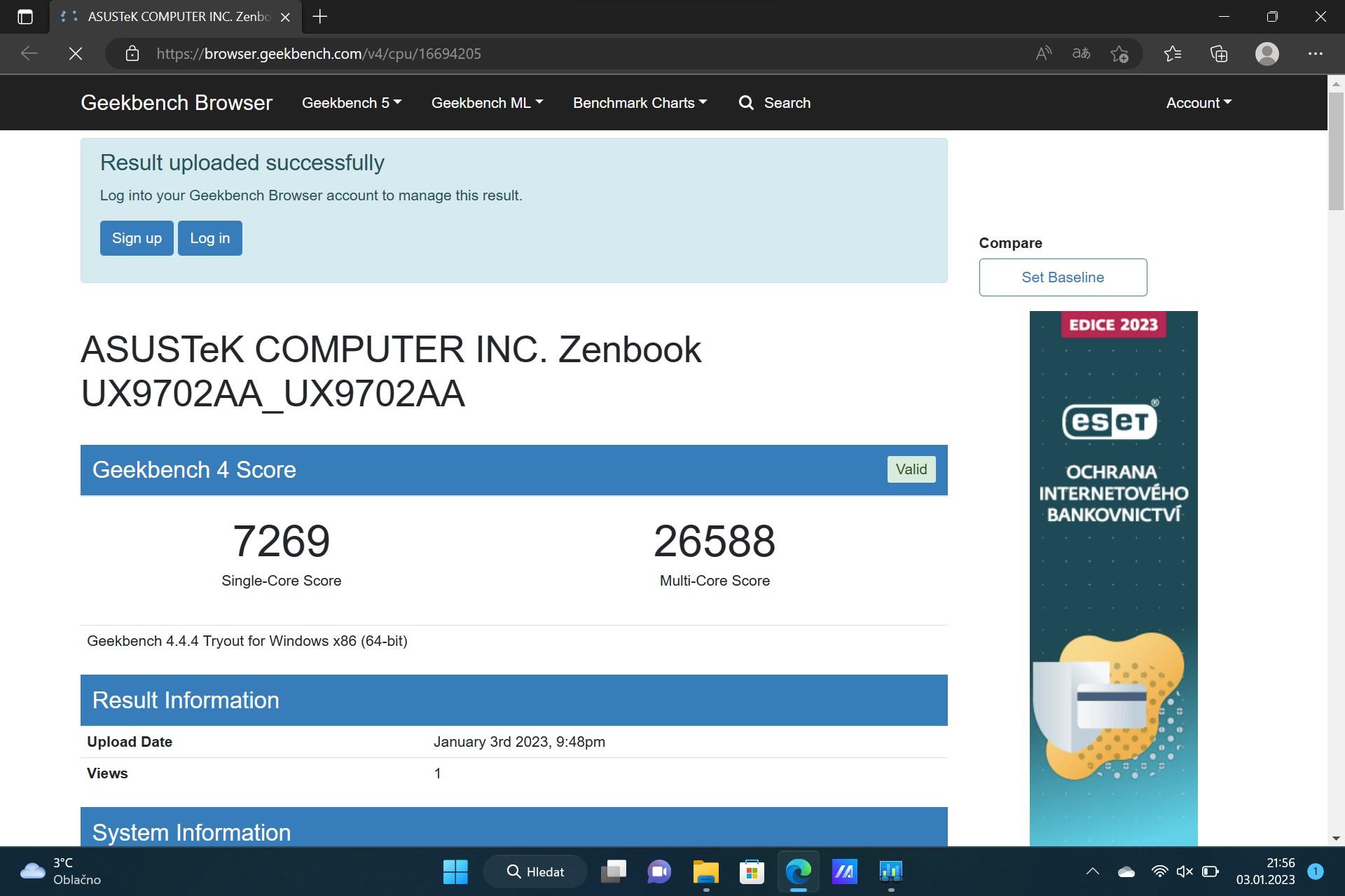Image resolution: width=1345 pixels, height=896 pixels.
Task: Open Collections panel
Action: point(1219,54)
